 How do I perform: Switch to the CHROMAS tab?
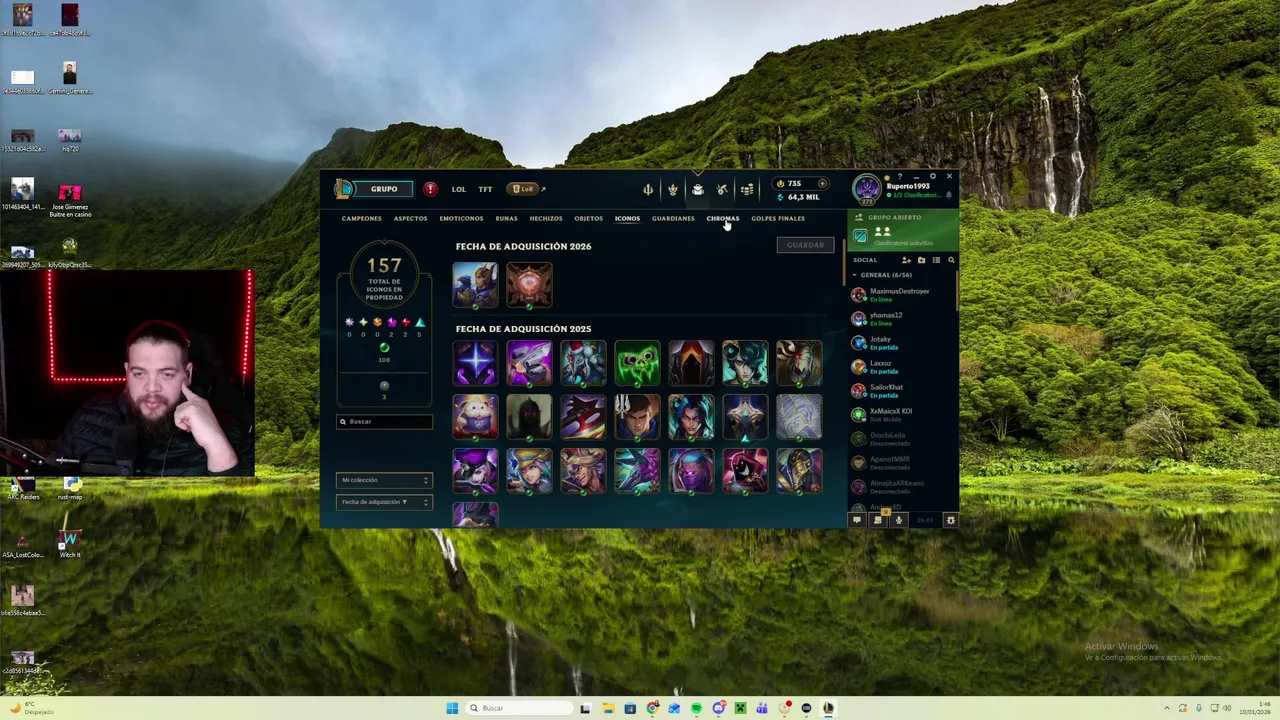(723, 218)
